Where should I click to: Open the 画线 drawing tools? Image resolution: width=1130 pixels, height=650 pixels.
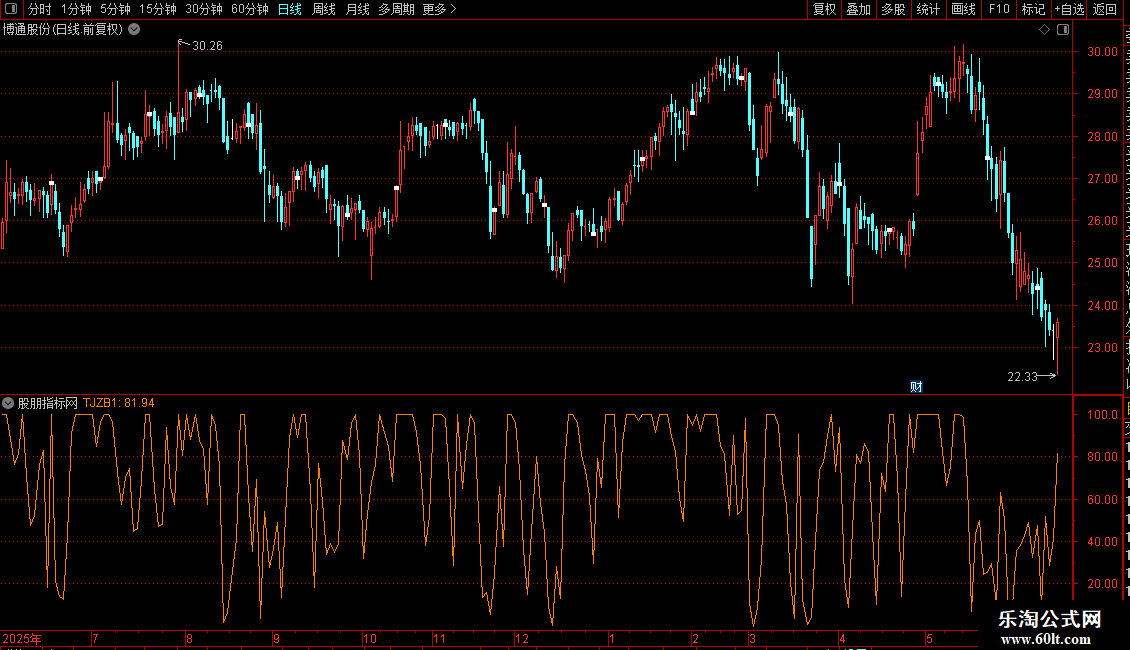click(964, 9)
